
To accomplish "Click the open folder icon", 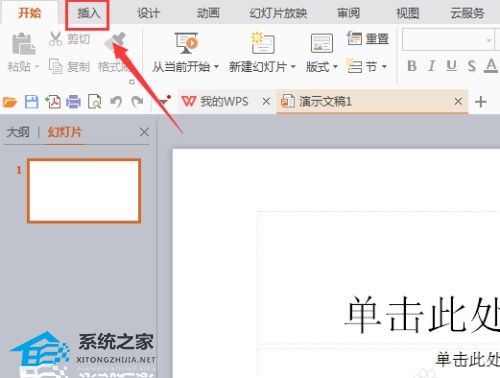I will [x=10, y=102].
